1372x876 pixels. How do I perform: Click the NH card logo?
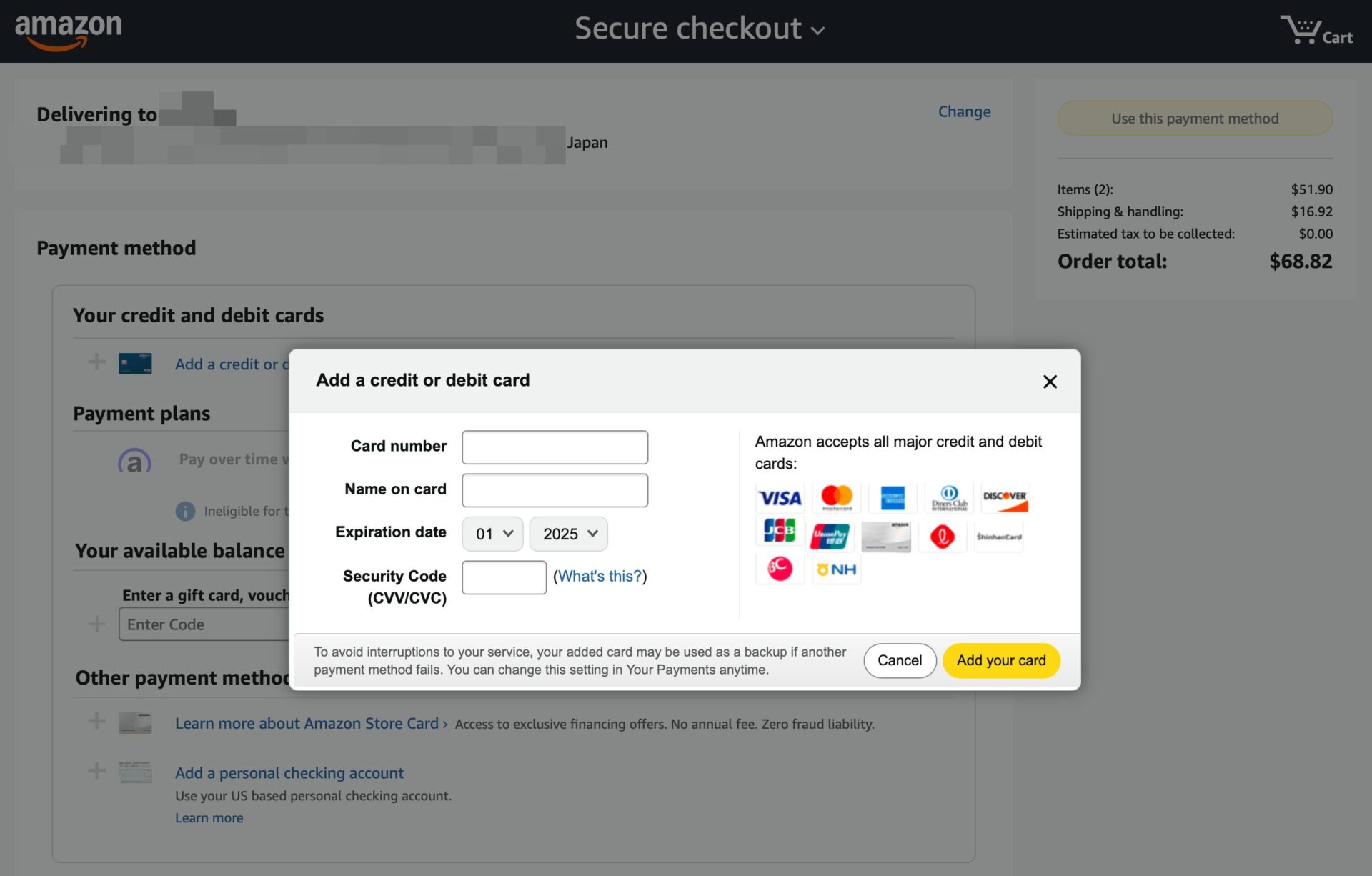[836, 569]
